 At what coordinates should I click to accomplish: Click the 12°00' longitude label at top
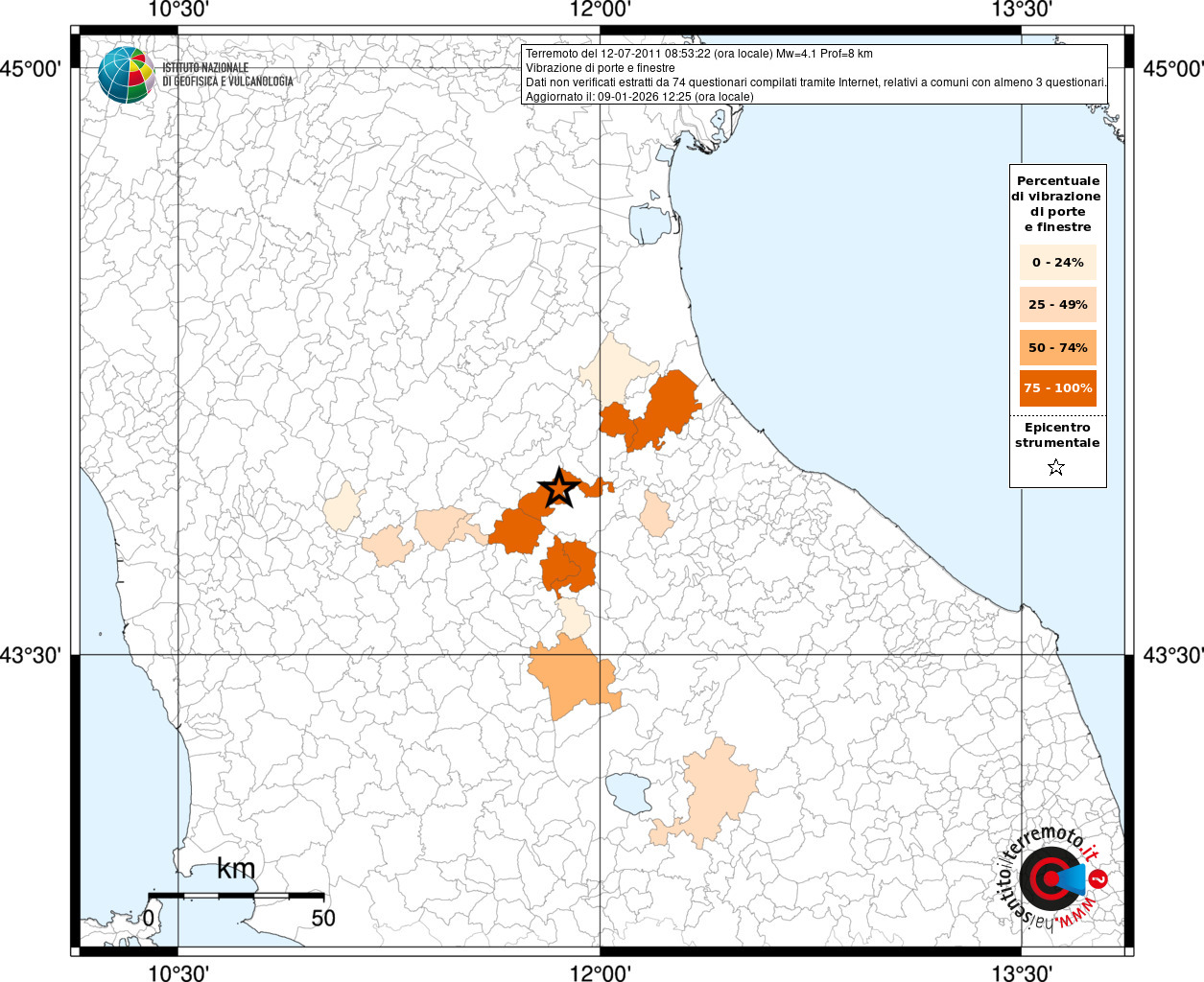(600, 10)
